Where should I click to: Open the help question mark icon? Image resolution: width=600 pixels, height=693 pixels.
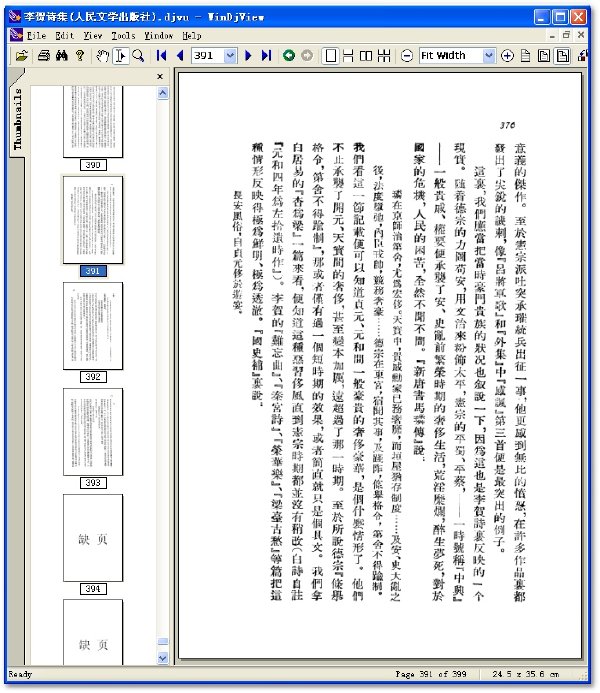[80, 56]
